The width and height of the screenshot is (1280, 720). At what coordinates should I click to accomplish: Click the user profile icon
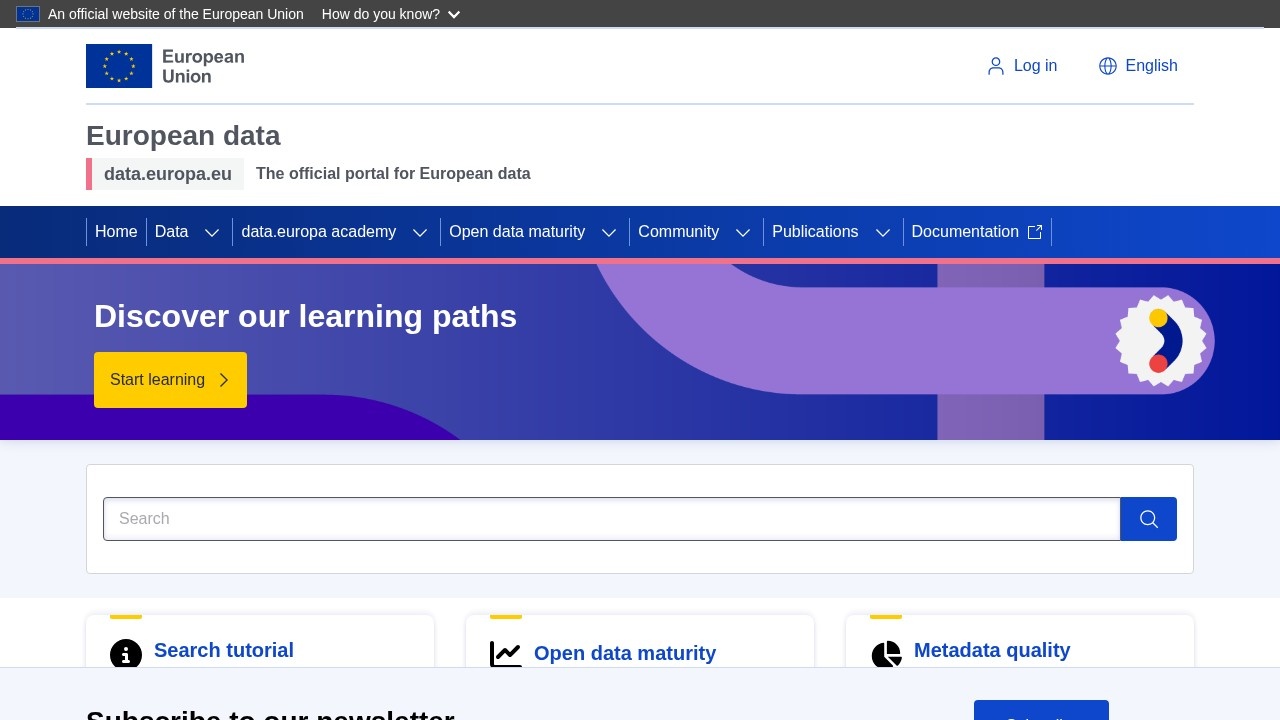click(996, 66)
